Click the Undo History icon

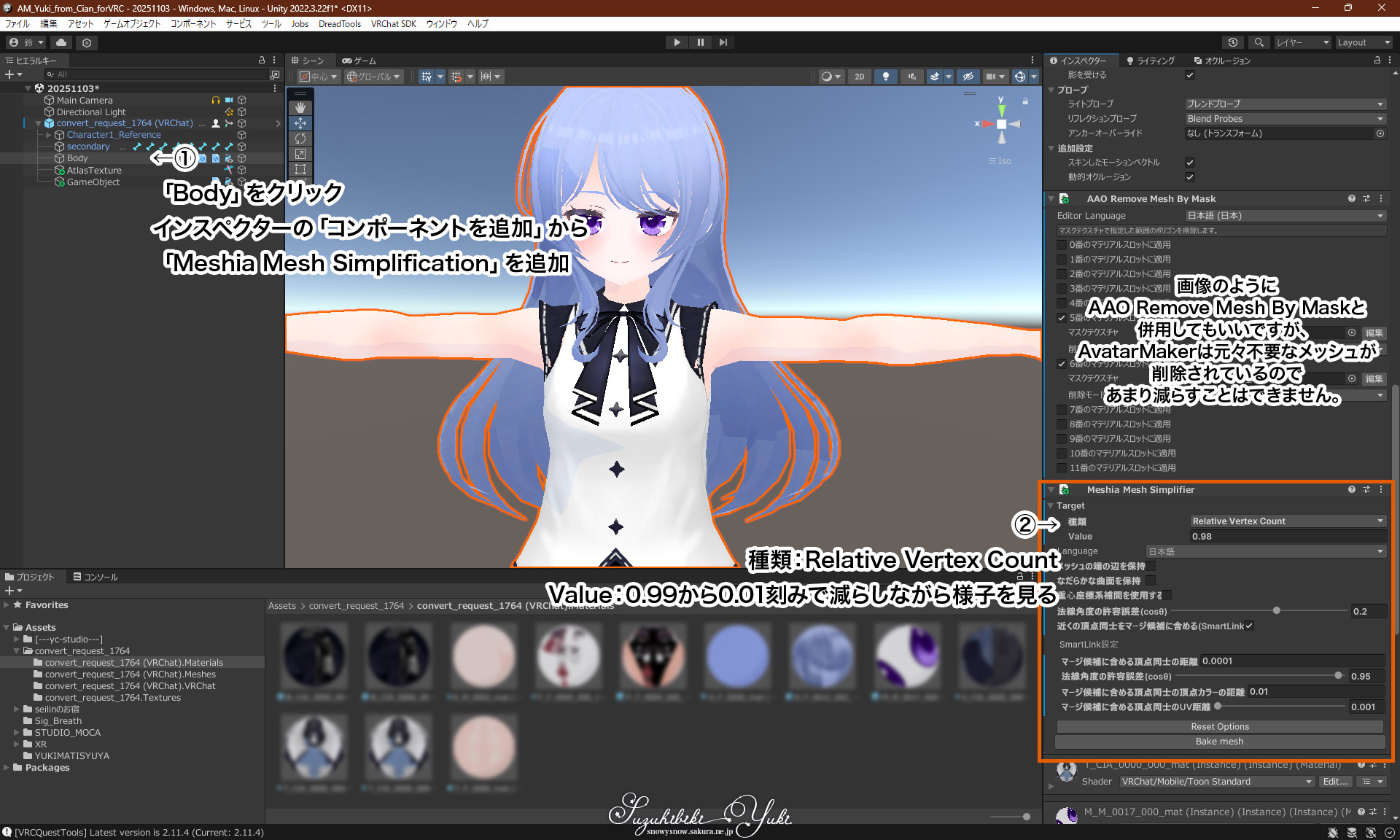pyautogui.click(x=1232, y=42)
